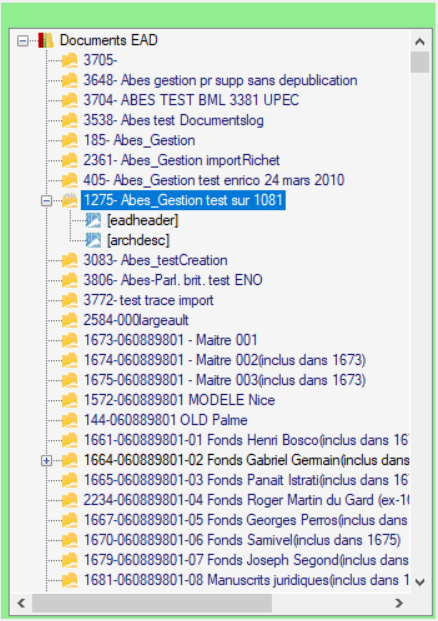This screenshot has width=438, height=621.
Task: Select 1673-060889801 - Maitre 001 entry
Action: click(170, 340)
